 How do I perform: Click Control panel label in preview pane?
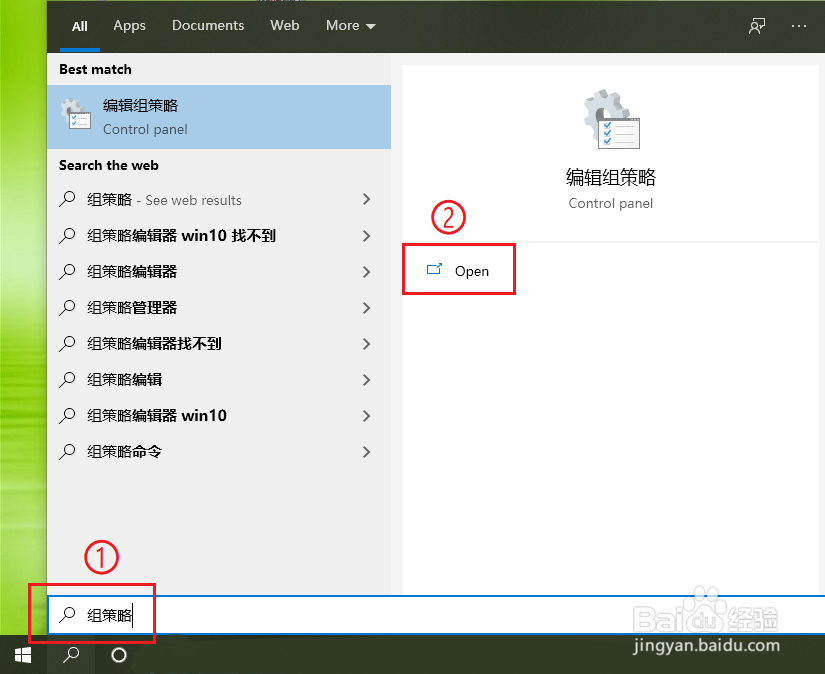point(610,204)
